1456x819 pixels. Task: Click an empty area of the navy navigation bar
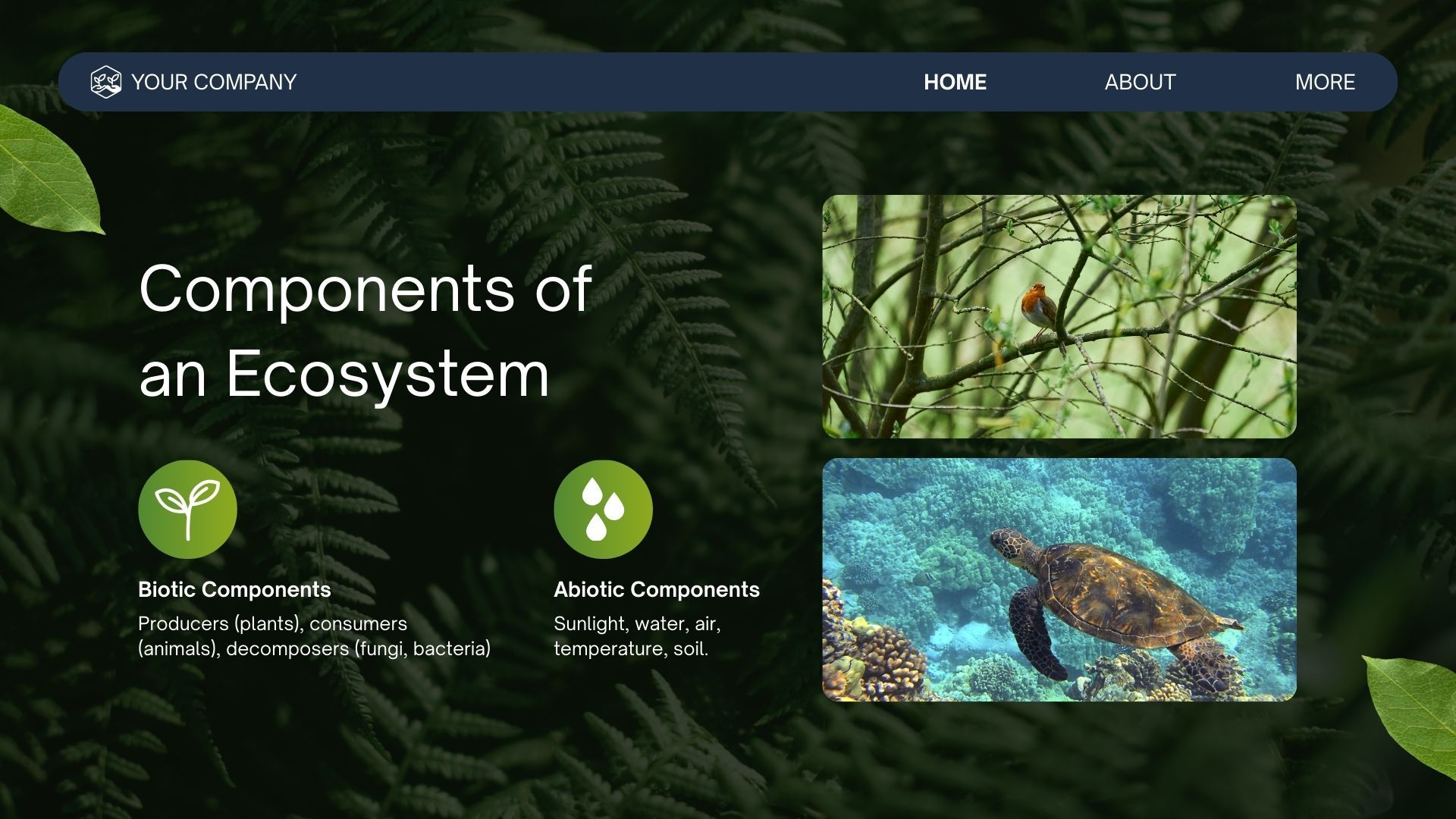tap(607, 82)
